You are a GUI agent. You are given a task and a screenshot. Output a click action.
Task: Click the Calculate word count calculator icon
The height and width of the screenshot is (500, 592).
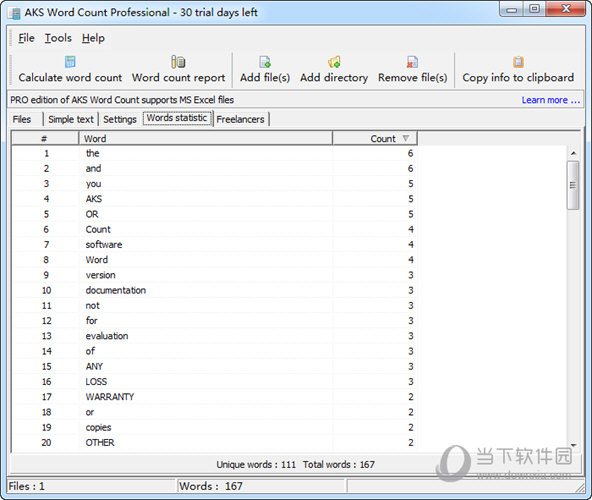click(x=70, y=62)
